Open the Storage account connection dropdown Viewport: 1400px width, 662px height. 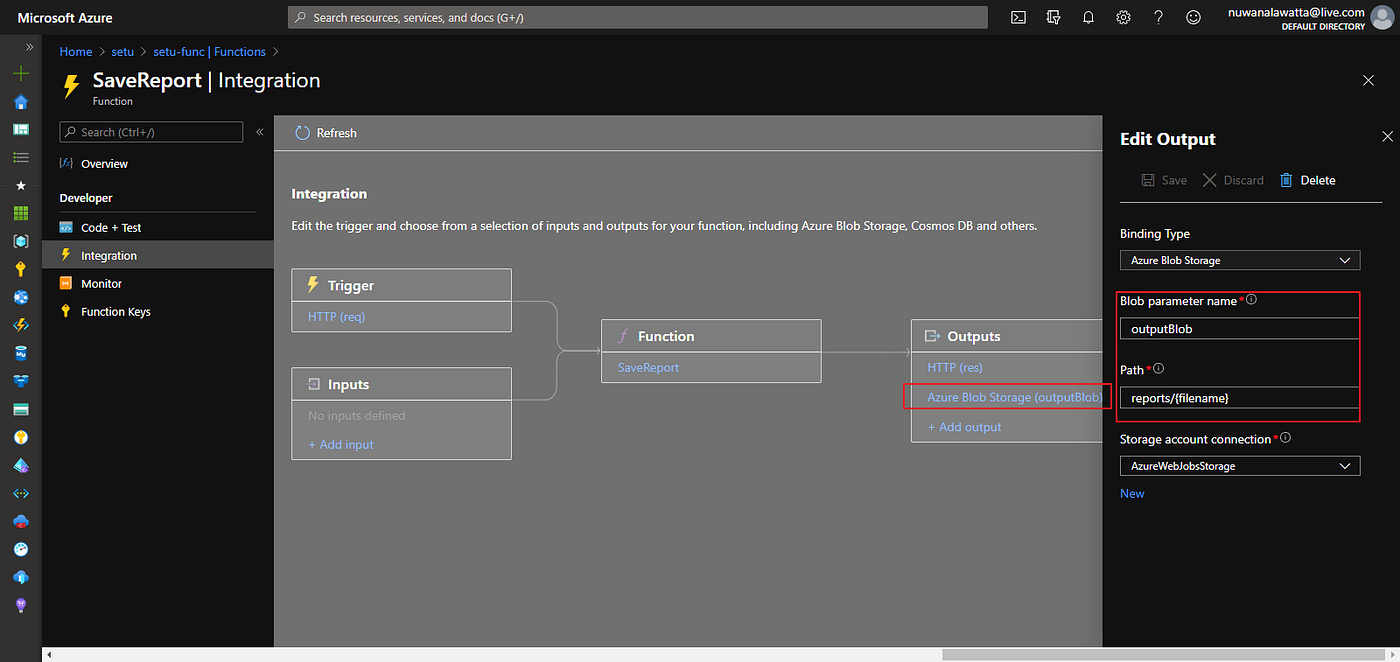tap(1240, 466)
